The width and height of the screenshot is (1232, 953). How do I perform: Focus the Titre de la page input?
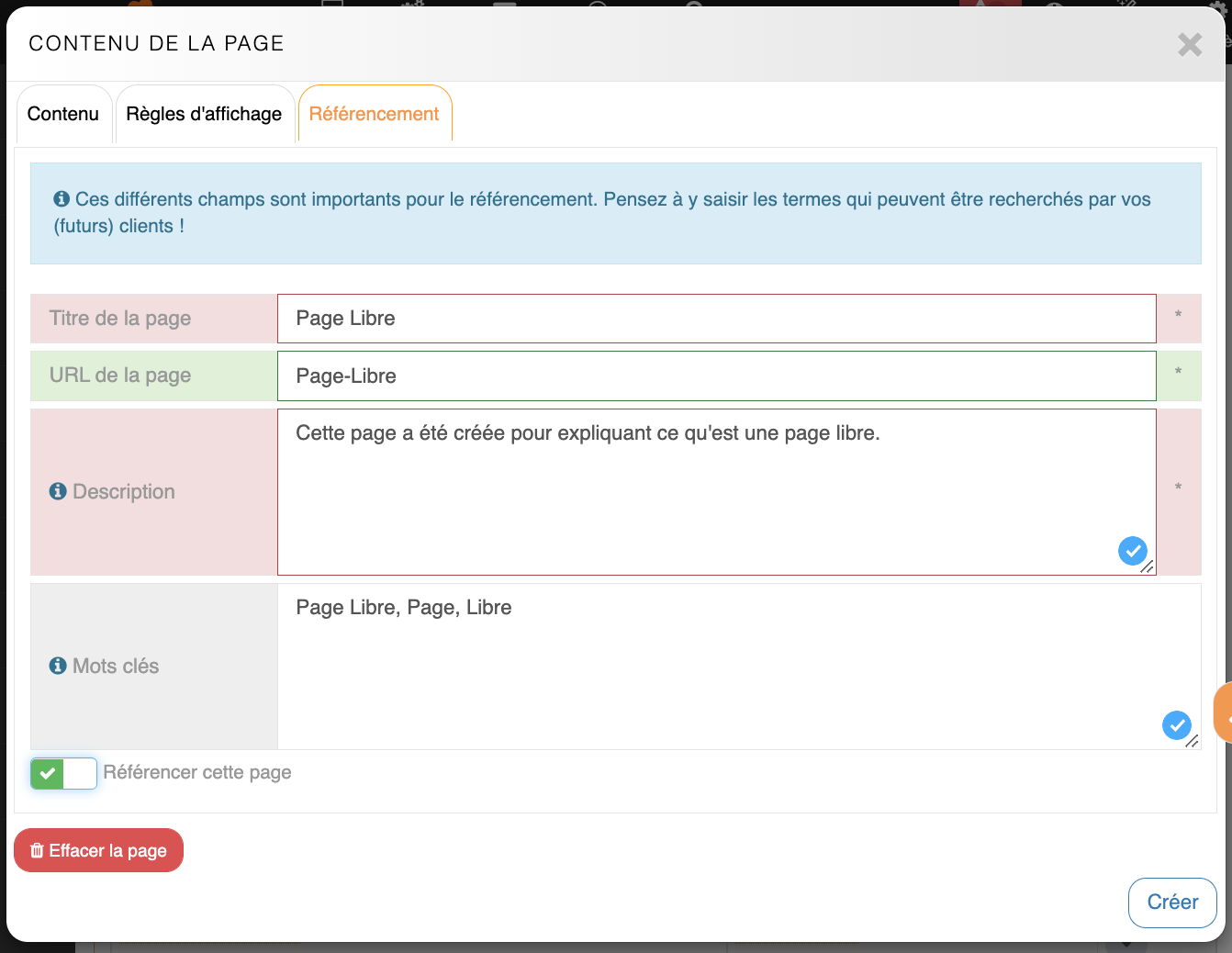716,319
